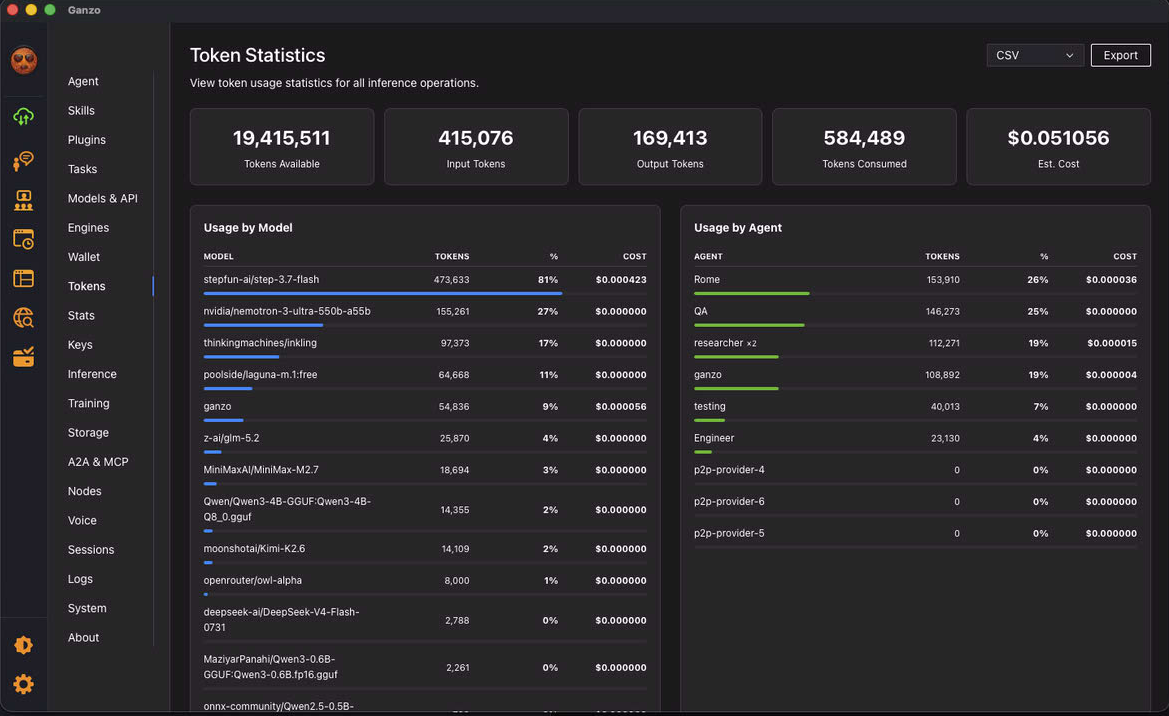Screen dimensions: 1169x716
Task: Select the Engines menu item
Action: click(x=88, y=227)
